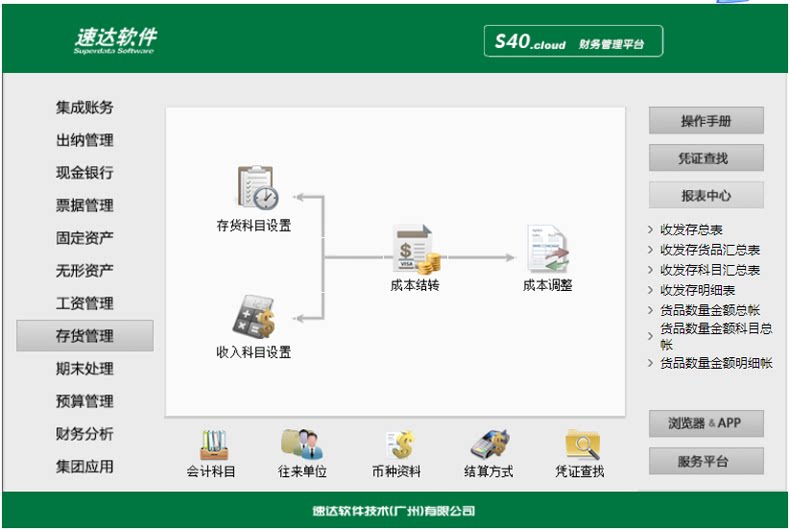The image size is (790, 531).
Task: Select 票据管理 in the sidebar
Action: coord(85,206)
